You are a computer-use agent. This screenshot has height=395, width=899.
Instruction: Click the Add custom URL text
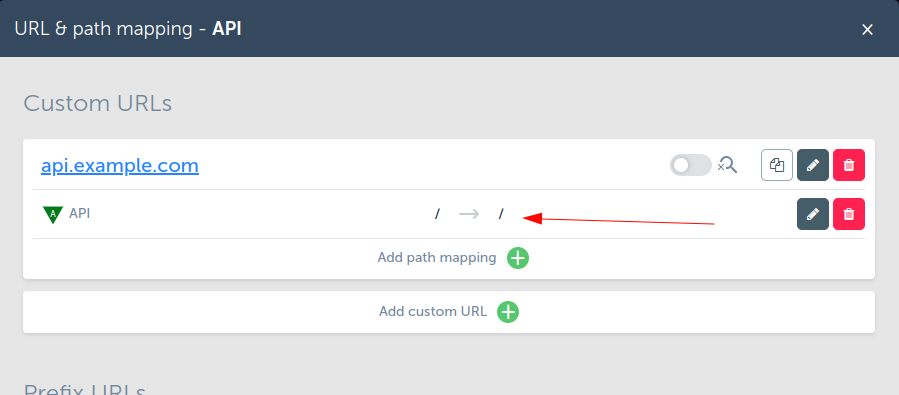point(433,311)
